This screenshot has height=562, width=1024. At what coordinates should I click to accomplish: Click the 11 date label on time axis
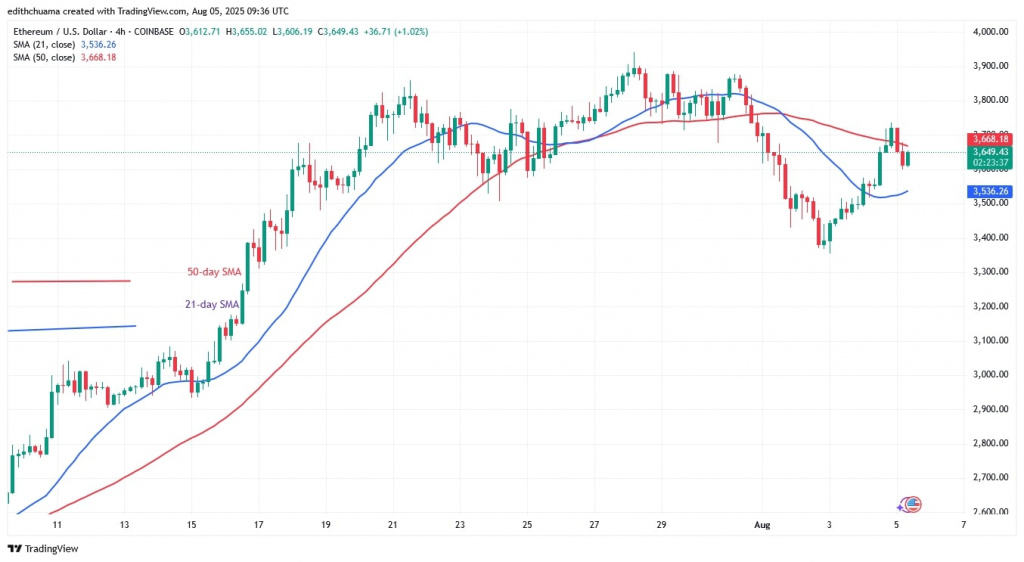coord(56,523)
